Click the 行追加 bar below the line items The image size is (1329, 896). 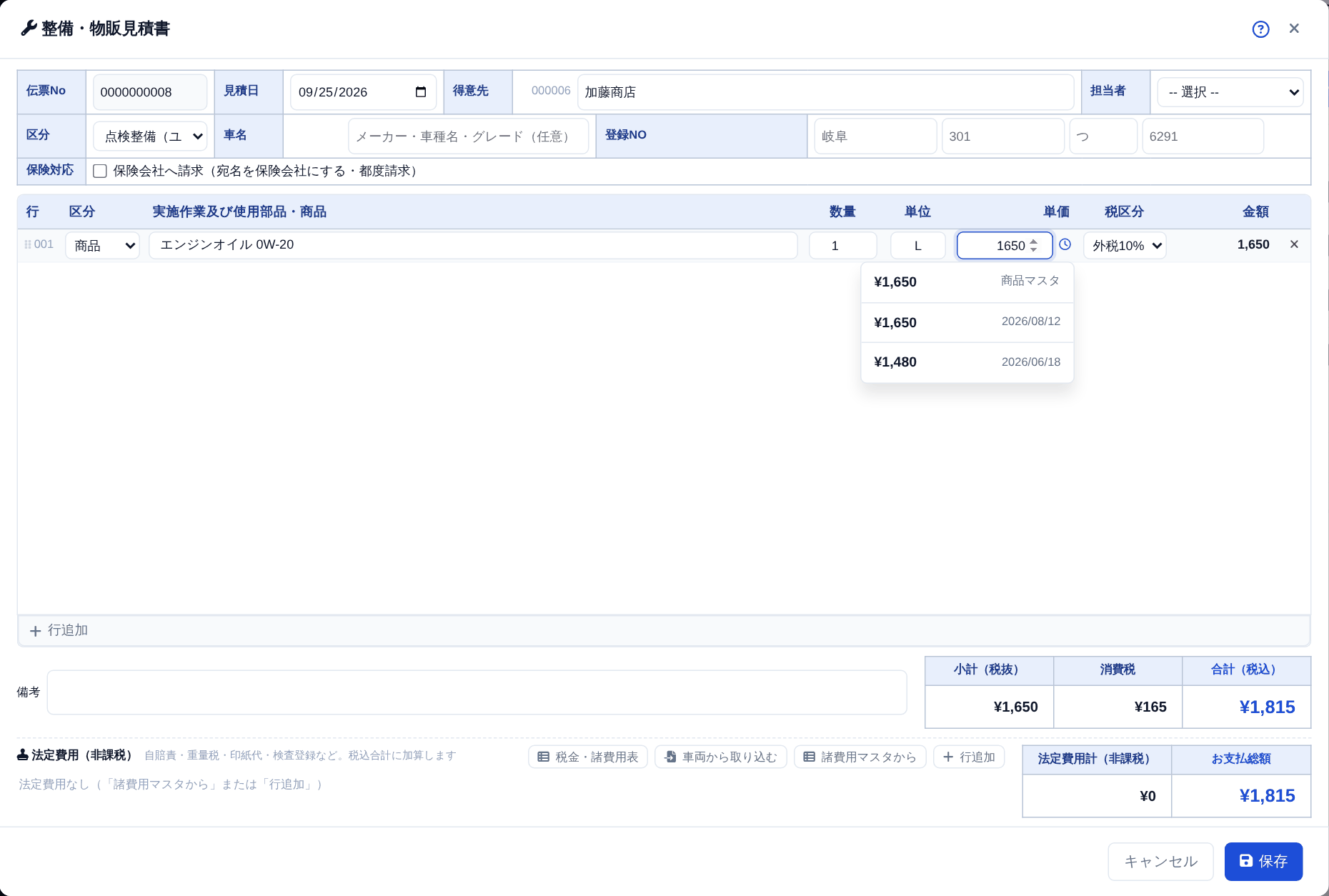[664, 630]
